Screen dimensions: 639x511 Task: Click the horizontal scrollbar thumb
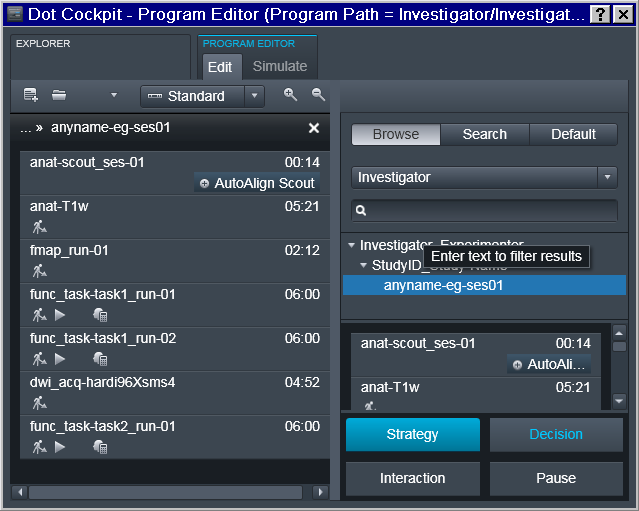(x=165, y=492)
